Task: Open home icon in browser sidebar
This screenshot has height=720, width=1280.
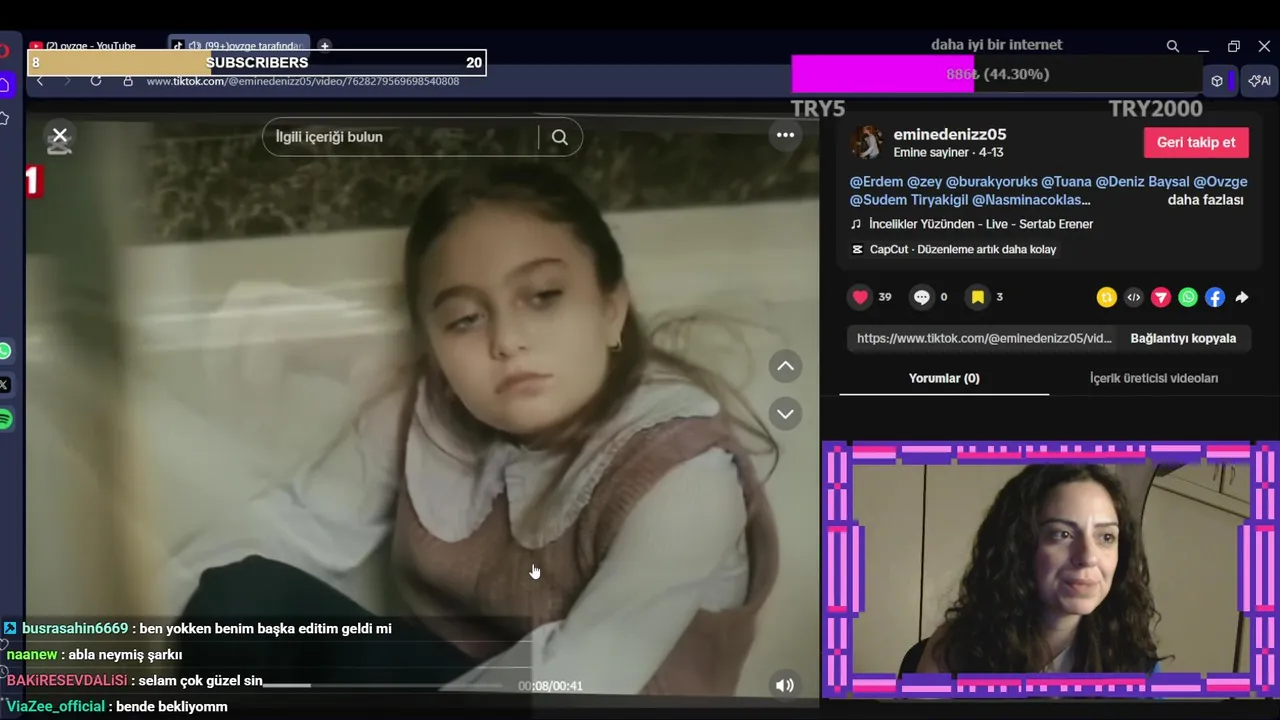Action: point(4,85)
